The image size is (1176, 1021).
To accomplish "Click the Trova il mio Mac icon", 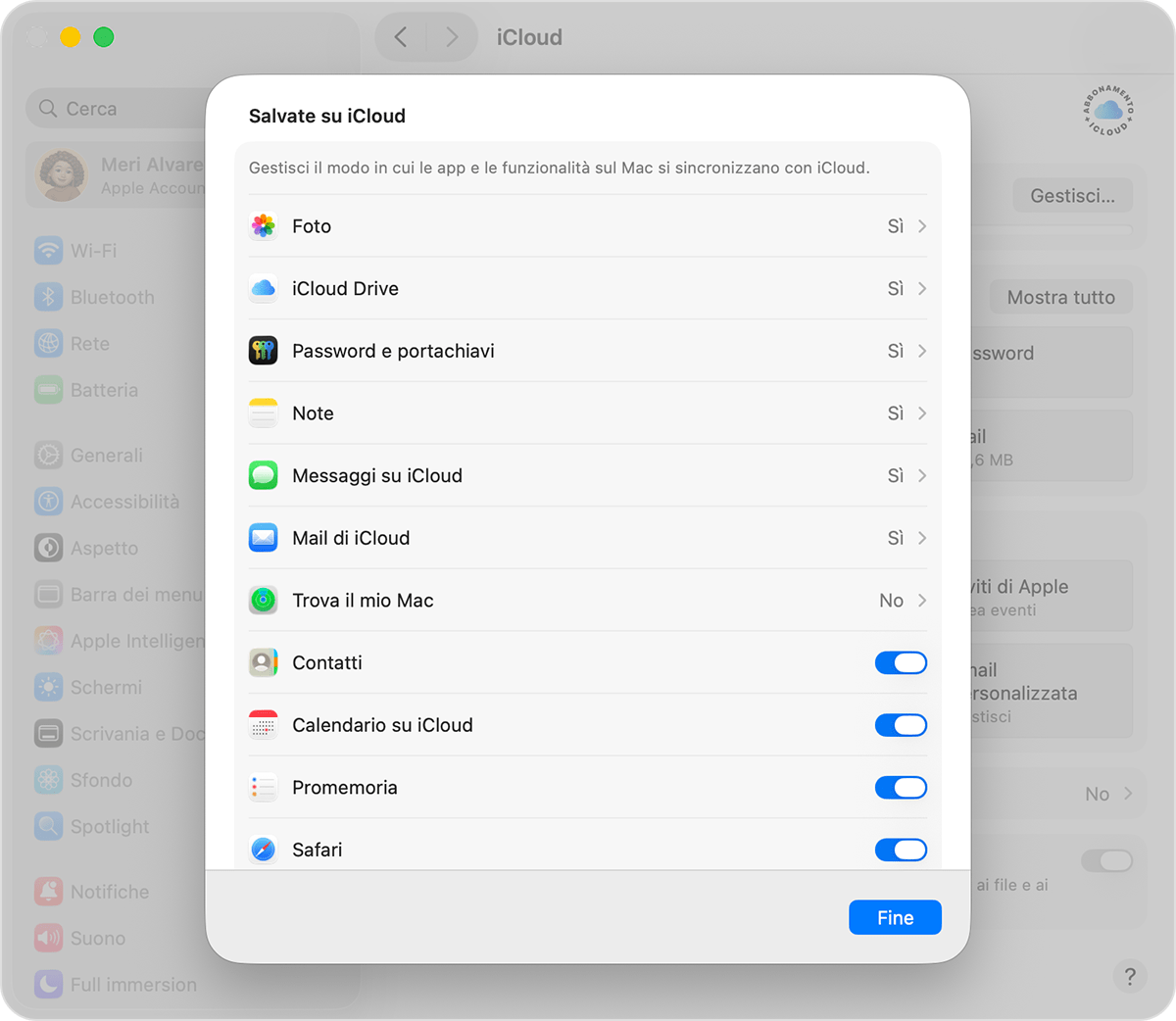I will pos(263,600).
